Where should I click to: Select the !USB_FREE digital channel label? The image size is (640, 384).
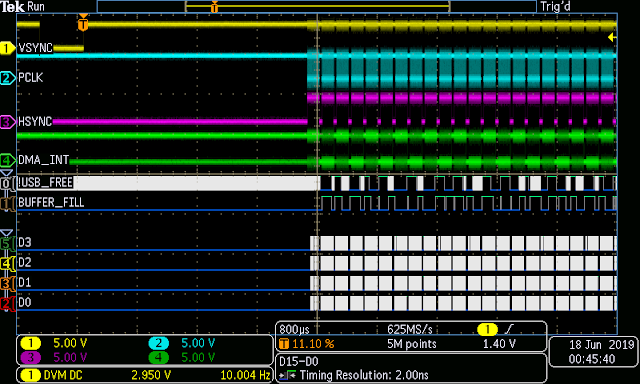45,182
